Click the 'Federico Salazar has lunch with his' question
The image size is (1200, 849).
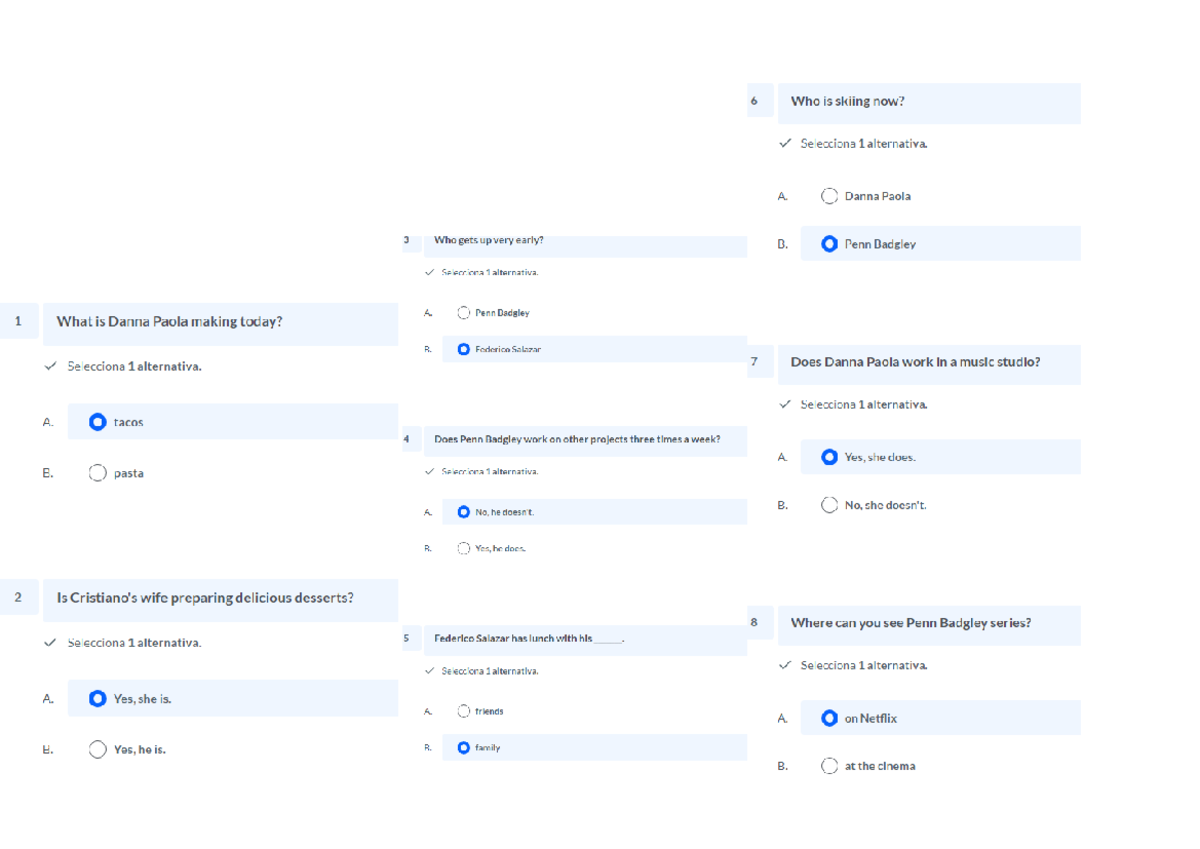[x=530, y=638]
